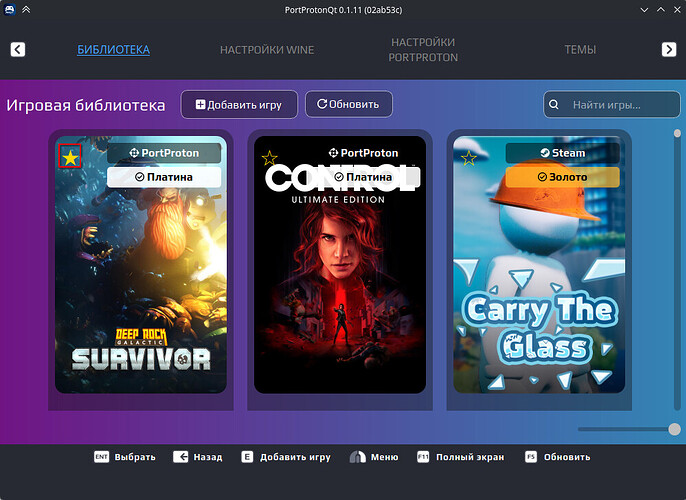The image size is (686, 500).
Task: Click the Меню hint label
Action: pyautogui.click(x=385, y=457)
